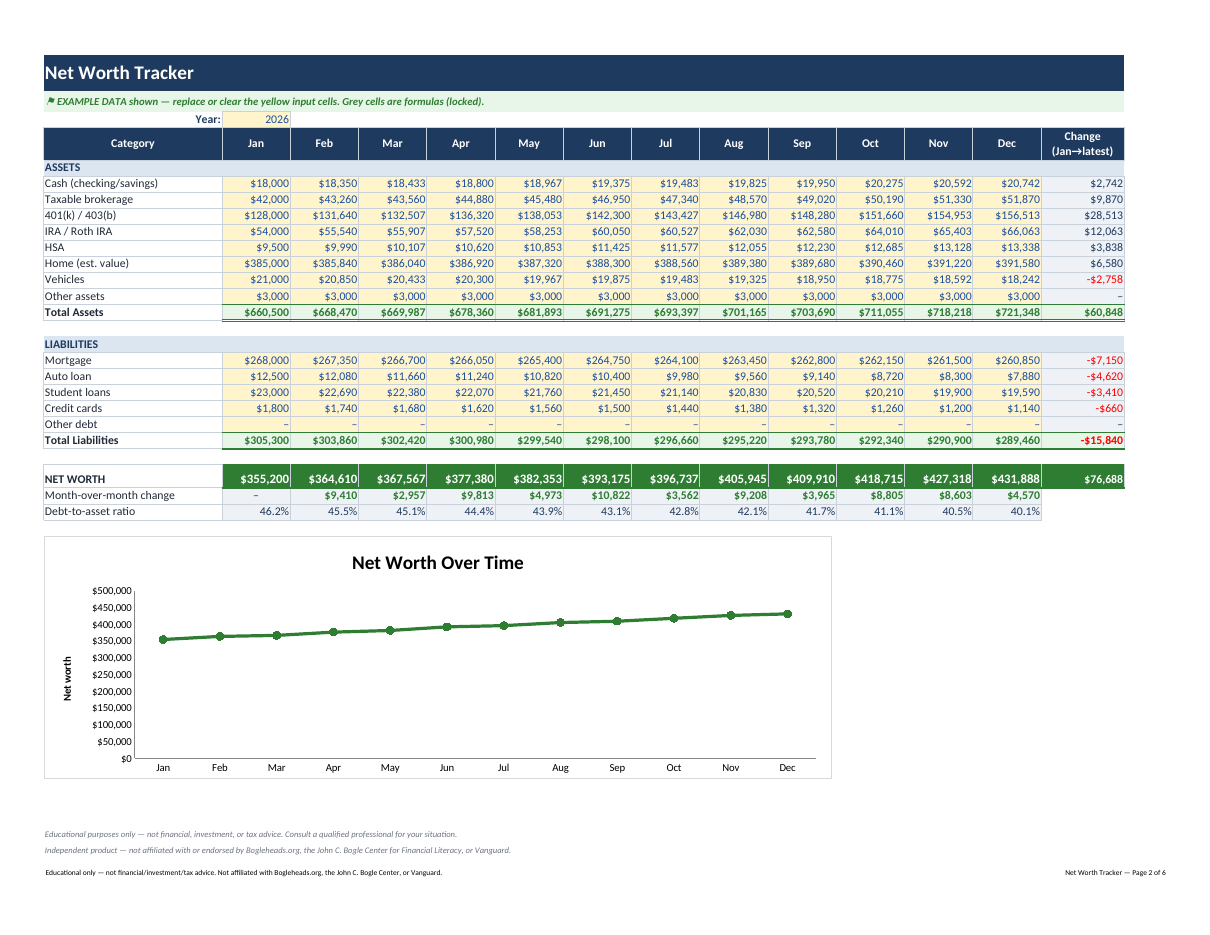Image resolution: width=1210 pixels, height=935 pixels.
Task: Click Vehicles change value -$2,758
Action: click(x=1082, y=279)
